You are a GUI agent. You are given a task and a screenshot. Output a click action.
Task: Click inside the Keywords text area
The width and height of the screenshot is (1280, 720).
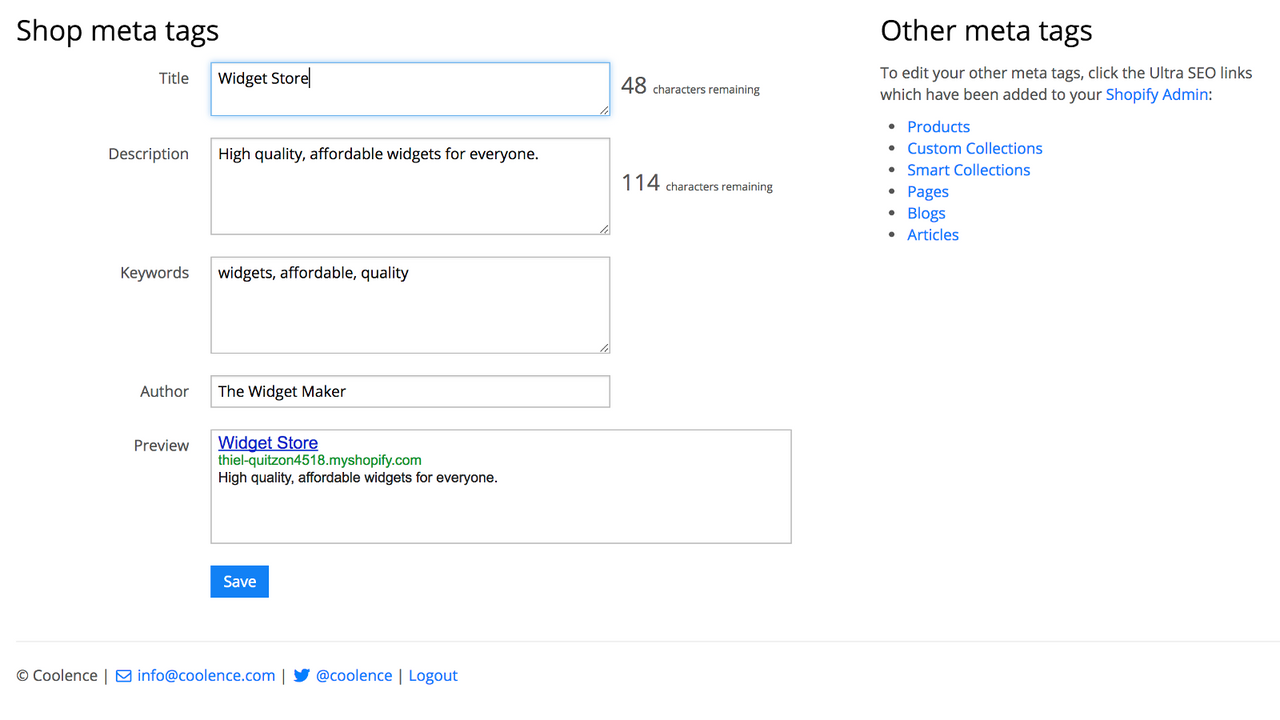[x=410, y=305]
